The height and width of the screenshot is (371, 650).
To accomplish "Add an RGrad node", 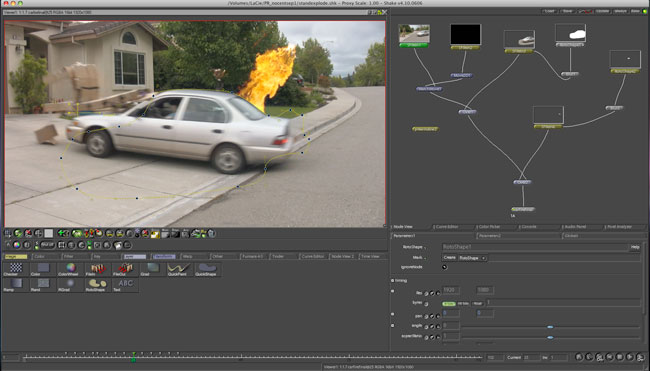I will click(x=70, y=285).
